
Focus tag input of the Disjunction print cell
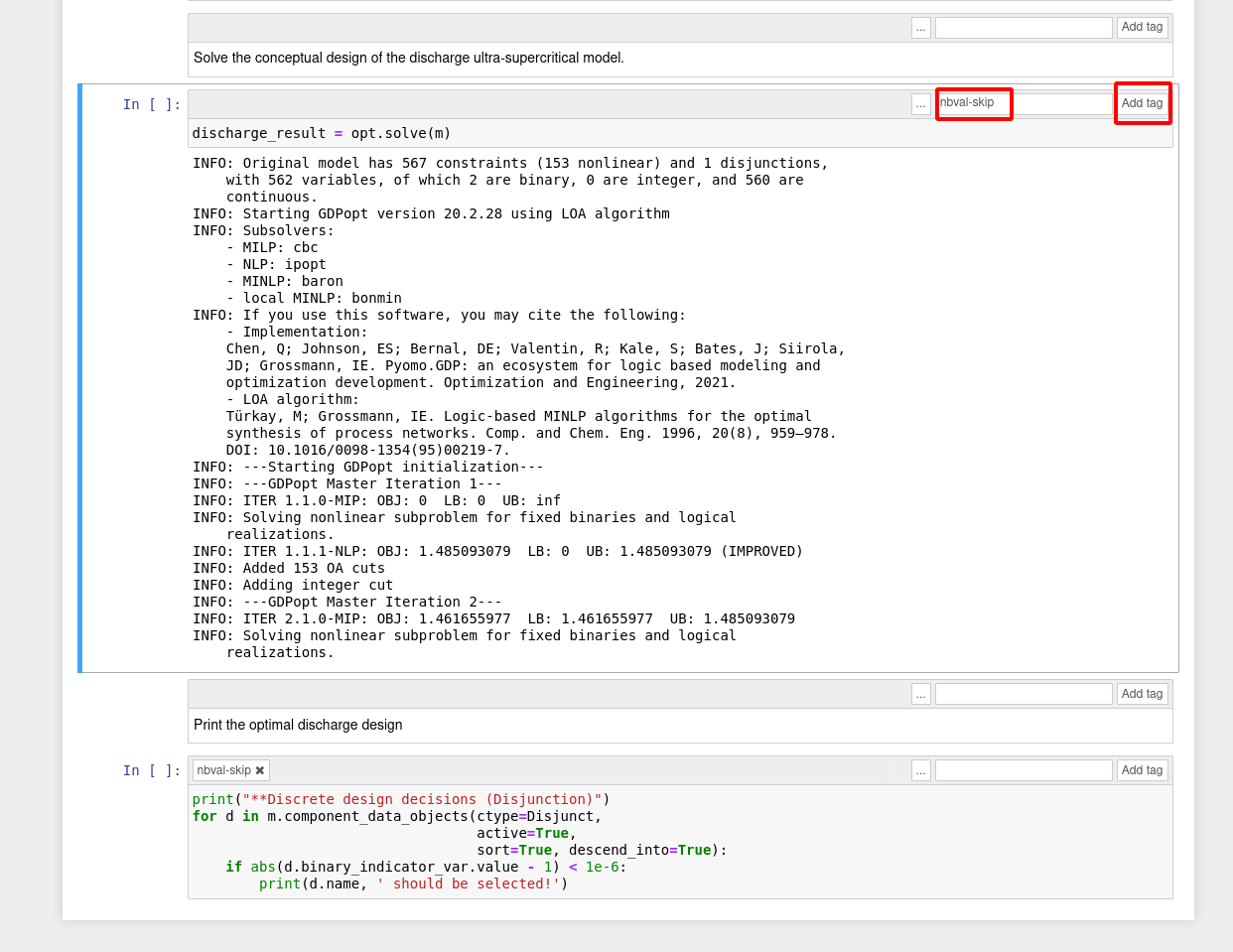click(1024, 770)
